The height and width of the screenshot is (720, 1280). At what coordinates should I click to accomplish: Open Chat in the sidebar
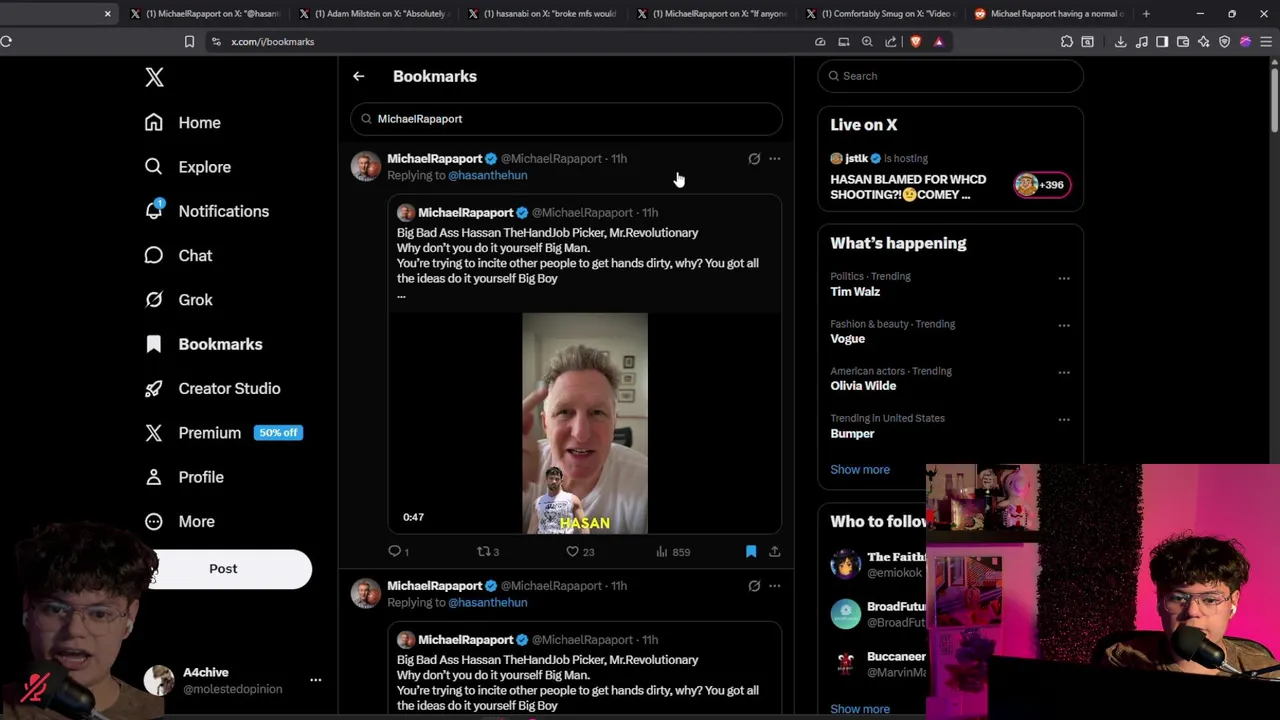pyautogui.click(x=195, y=255)
